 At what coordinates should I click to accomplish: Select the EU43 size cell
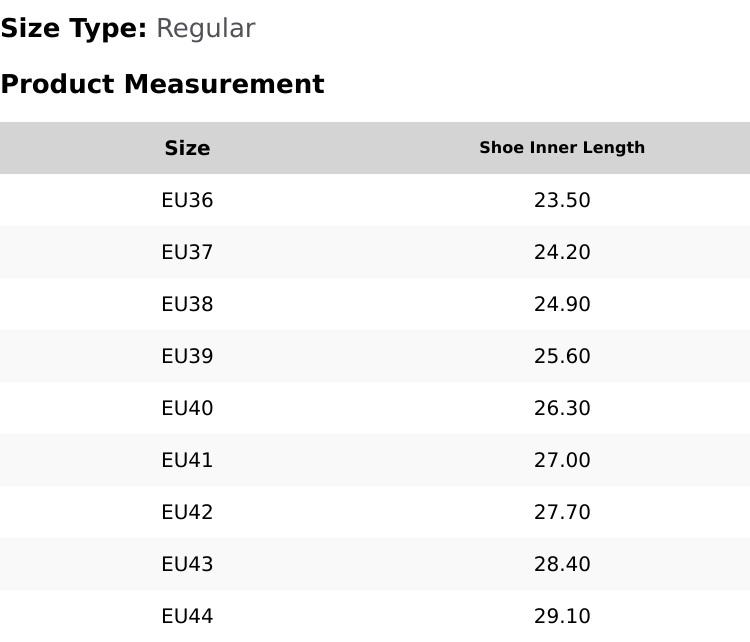tap(187, 564)
